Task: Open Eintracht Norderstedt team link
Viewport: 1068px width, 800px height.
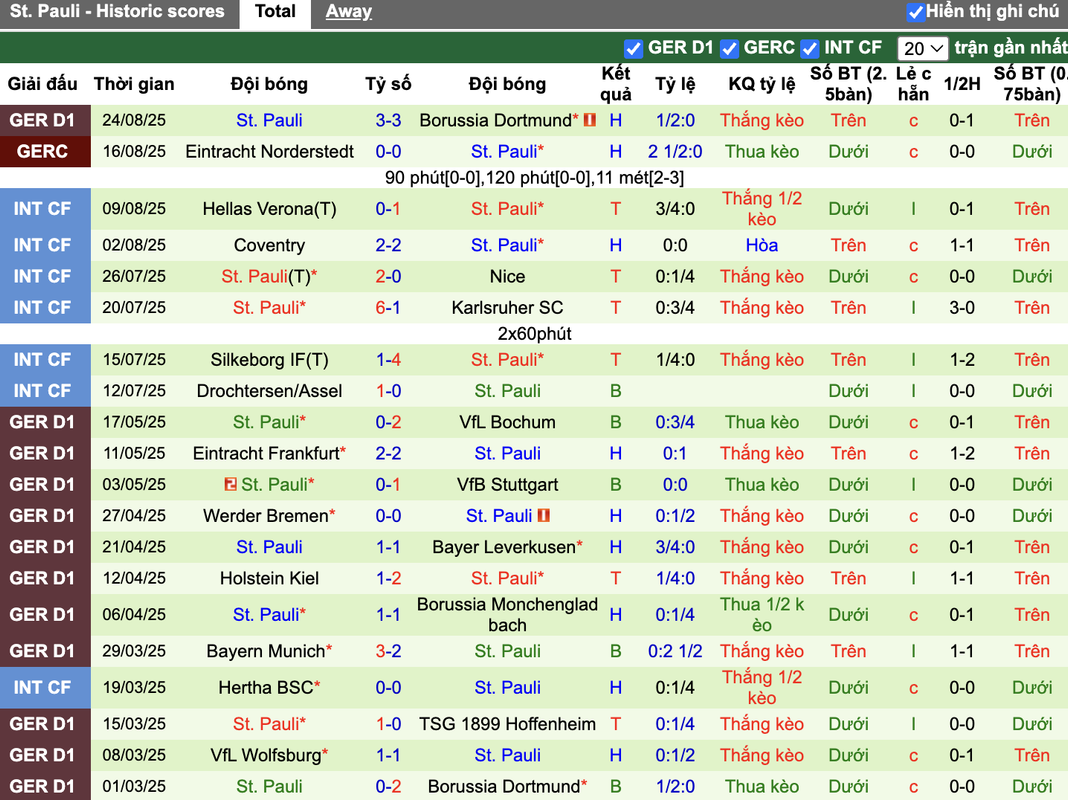Action: click(269, 151)
